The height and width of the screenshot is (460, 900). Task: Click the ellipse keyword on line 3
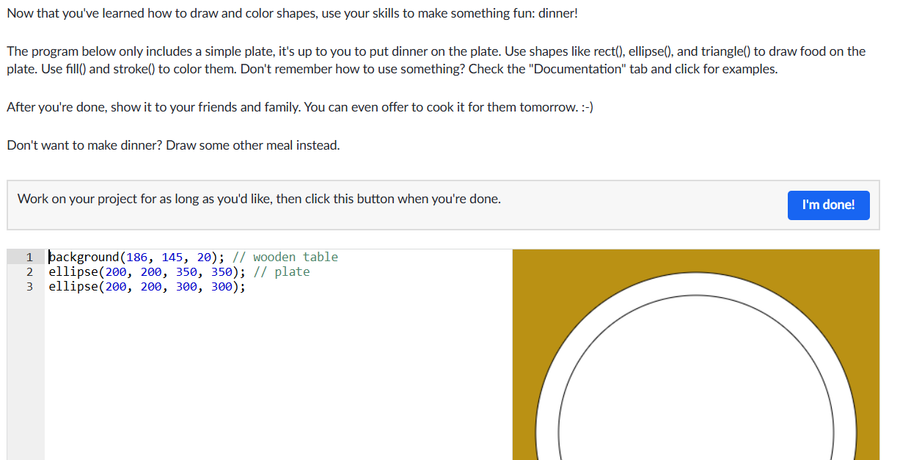coord(73,286)
